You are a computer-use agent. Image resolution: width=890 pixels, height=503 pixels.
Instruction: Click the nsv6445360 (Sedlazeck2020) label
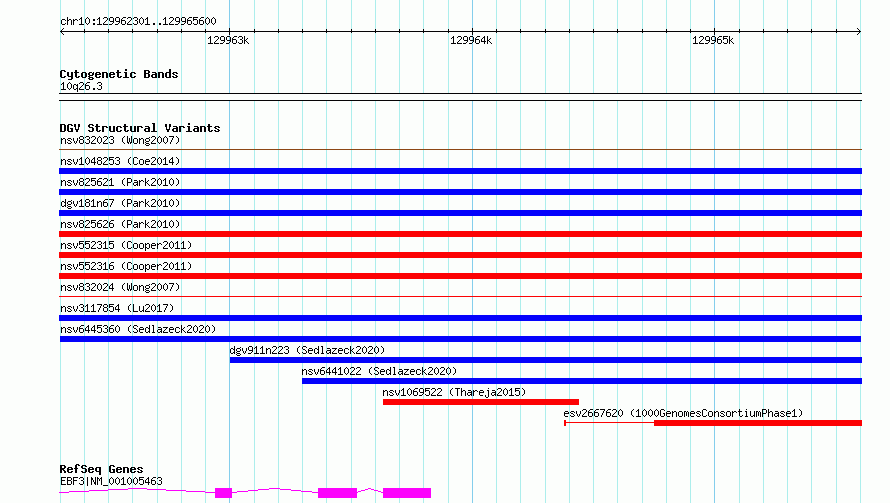[x=138, y=329]
